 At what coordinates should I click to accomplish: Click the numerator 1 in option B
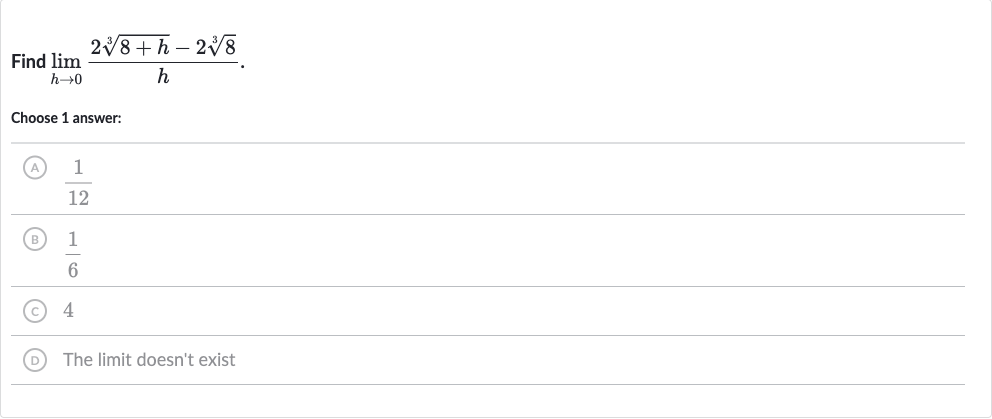click(73, 239)
